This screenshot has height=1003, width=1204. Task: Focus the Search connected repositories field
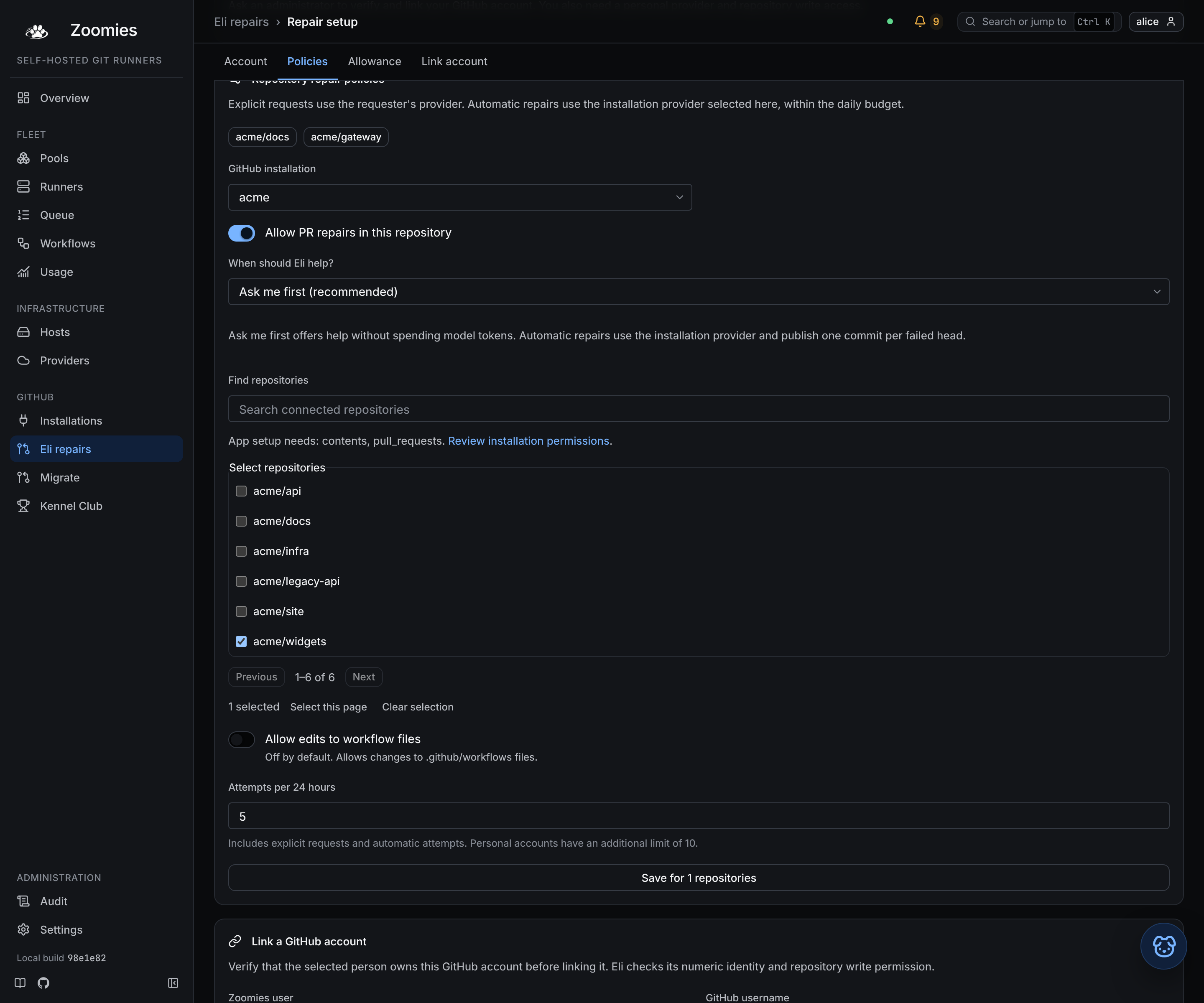click(698, 409)
